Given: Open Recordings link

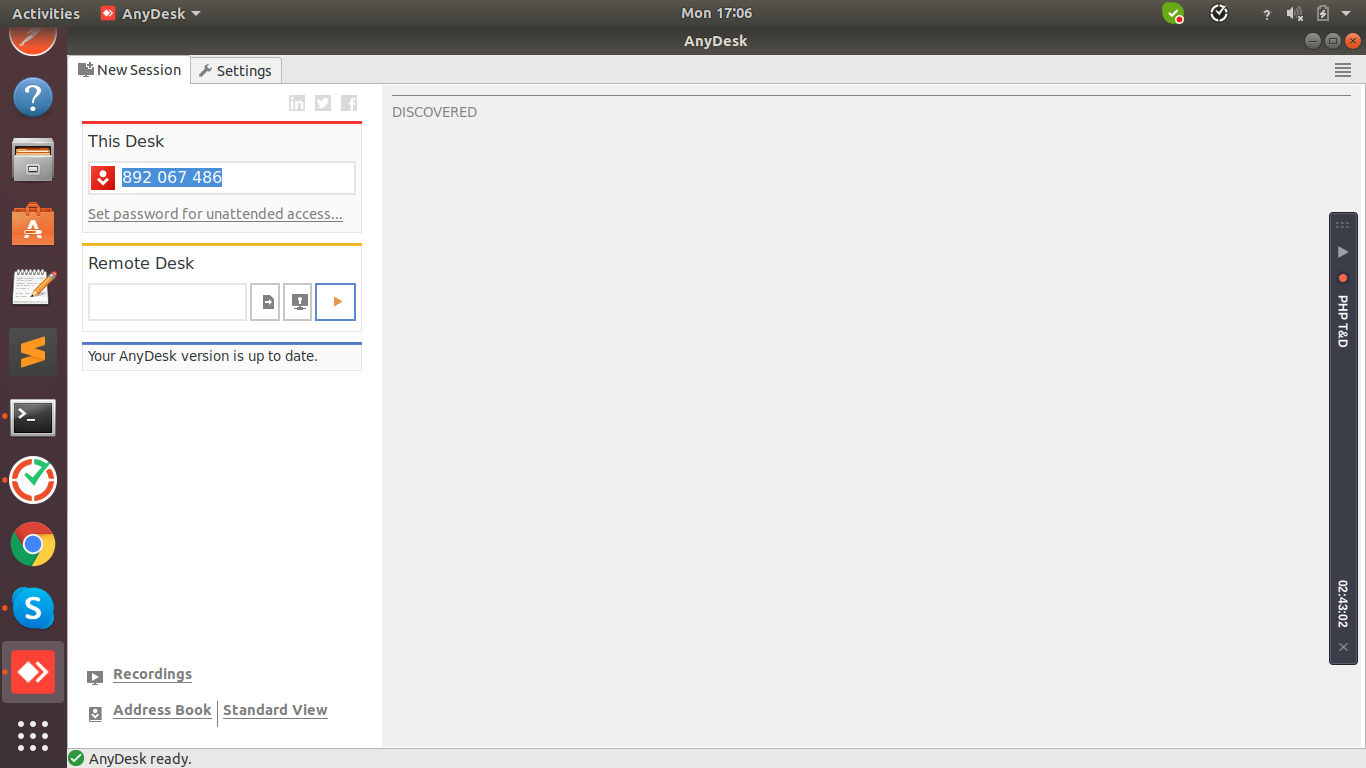Looking at the screenshot, I should 152,674.
